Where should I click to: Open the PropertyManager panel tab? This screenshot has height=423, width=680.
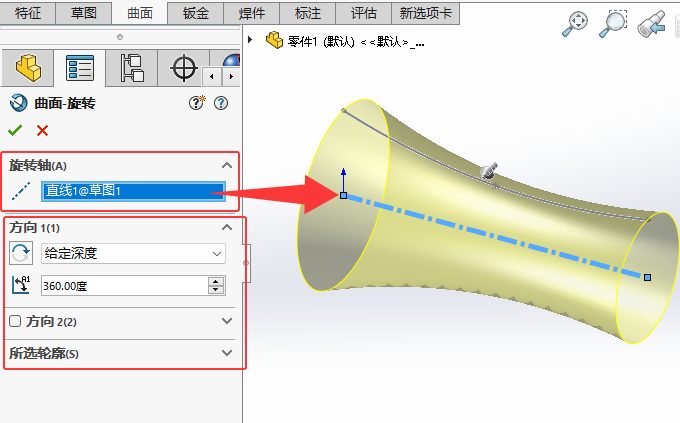coord(80,68)
